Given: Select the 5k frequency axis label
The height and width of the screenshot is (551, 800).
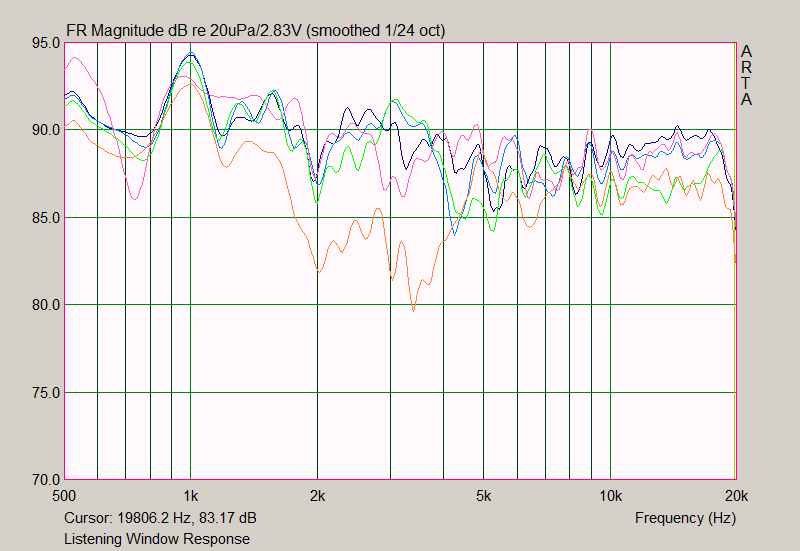Looking at the screenshot, I should click(484, 495).
